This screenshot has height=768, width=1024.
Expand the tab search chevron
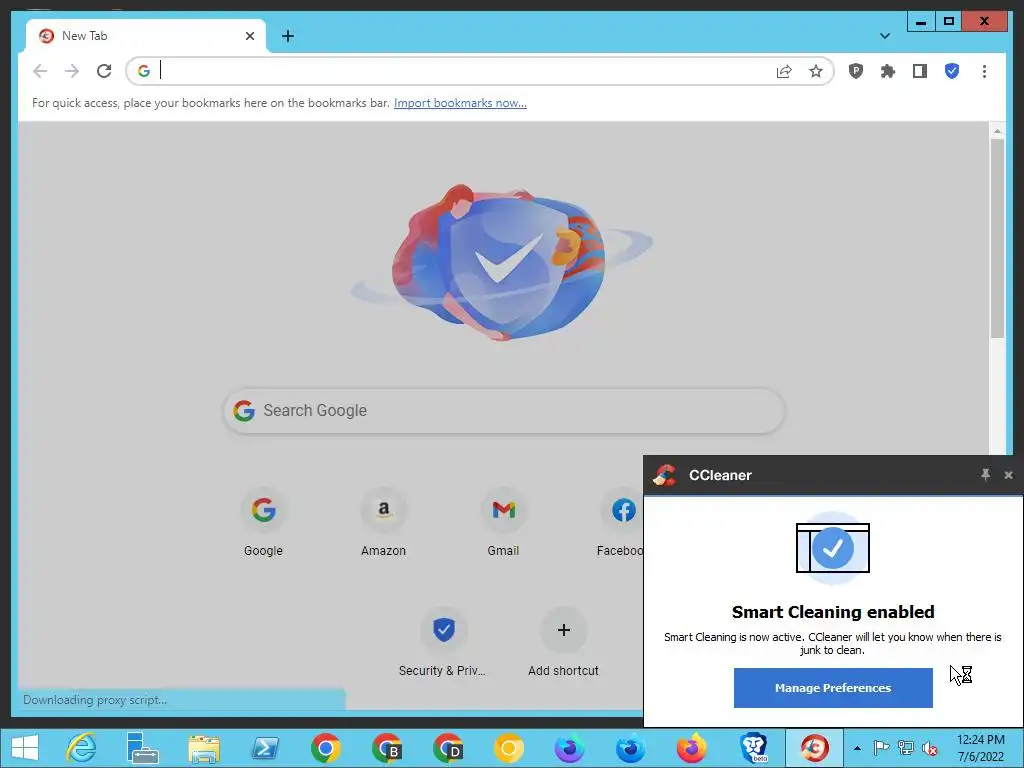tap(884, 36)
